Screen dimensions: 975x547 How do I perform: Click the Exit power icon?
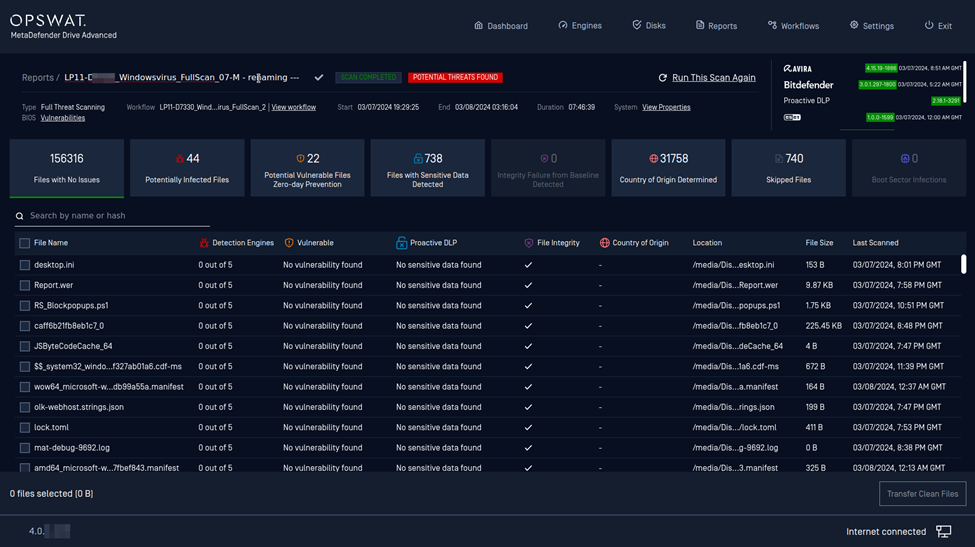(x=929, y=25)
